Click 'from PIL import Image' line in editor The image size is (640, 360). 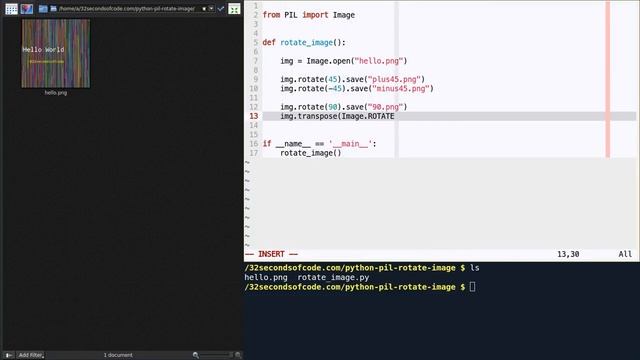point(309,15)
